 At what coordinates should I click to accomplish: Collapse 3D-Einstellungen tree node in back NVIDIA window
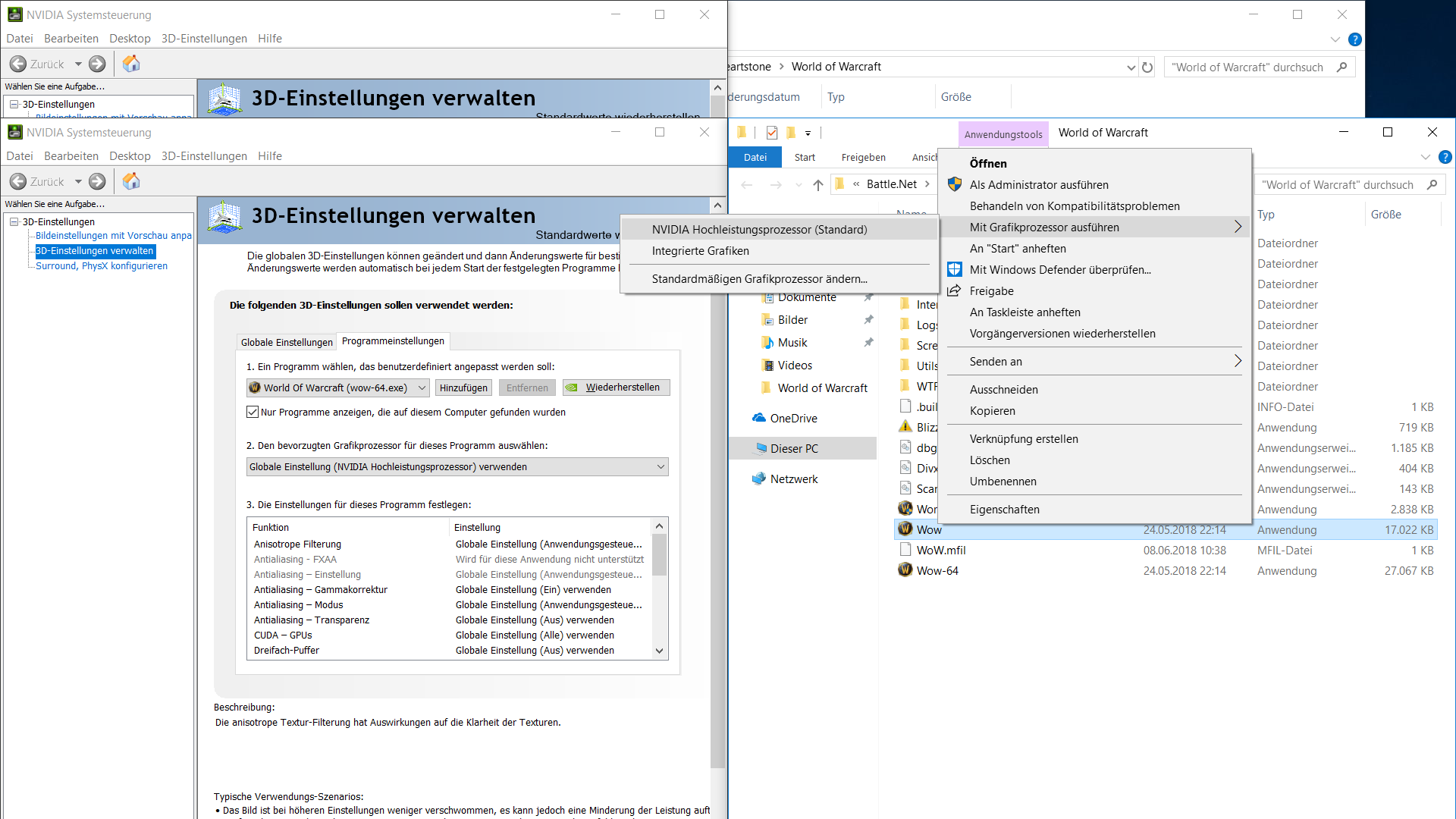(14, 104)
